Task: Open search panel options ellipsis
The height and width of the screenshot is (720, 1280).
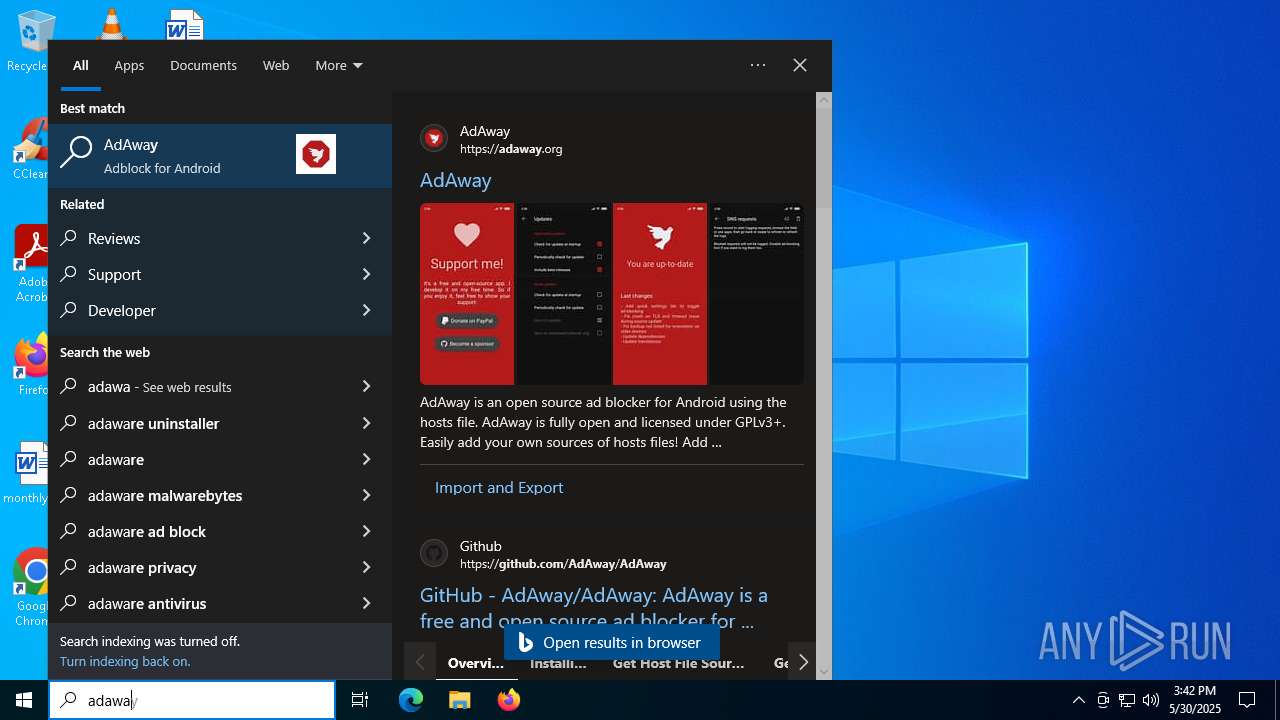Action: click(758, 65)
